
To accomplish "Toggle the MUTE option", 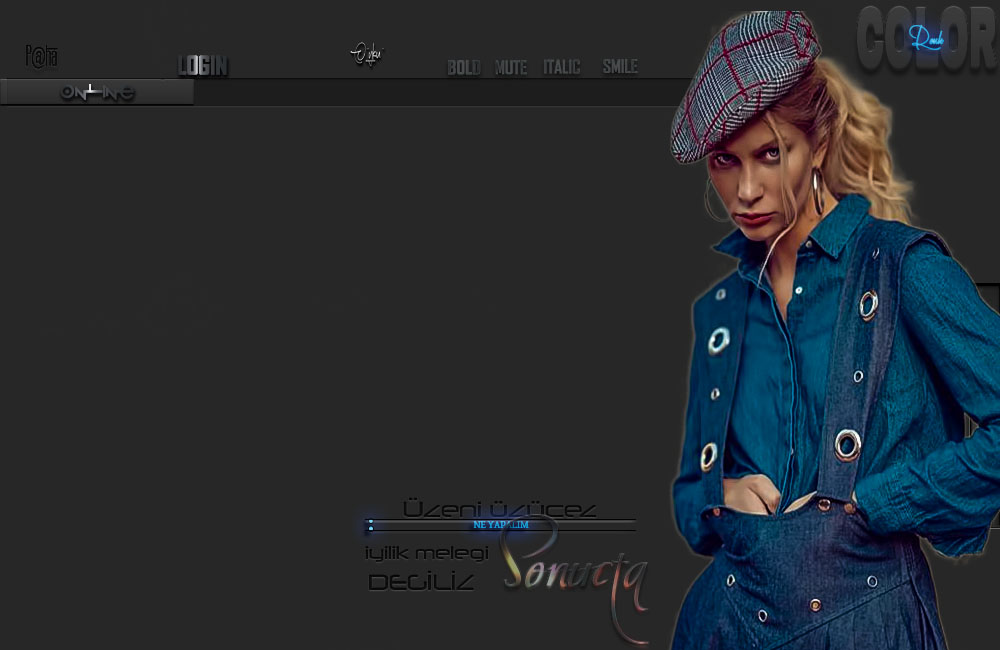I will pyautogui.click(x=511, y=68).
